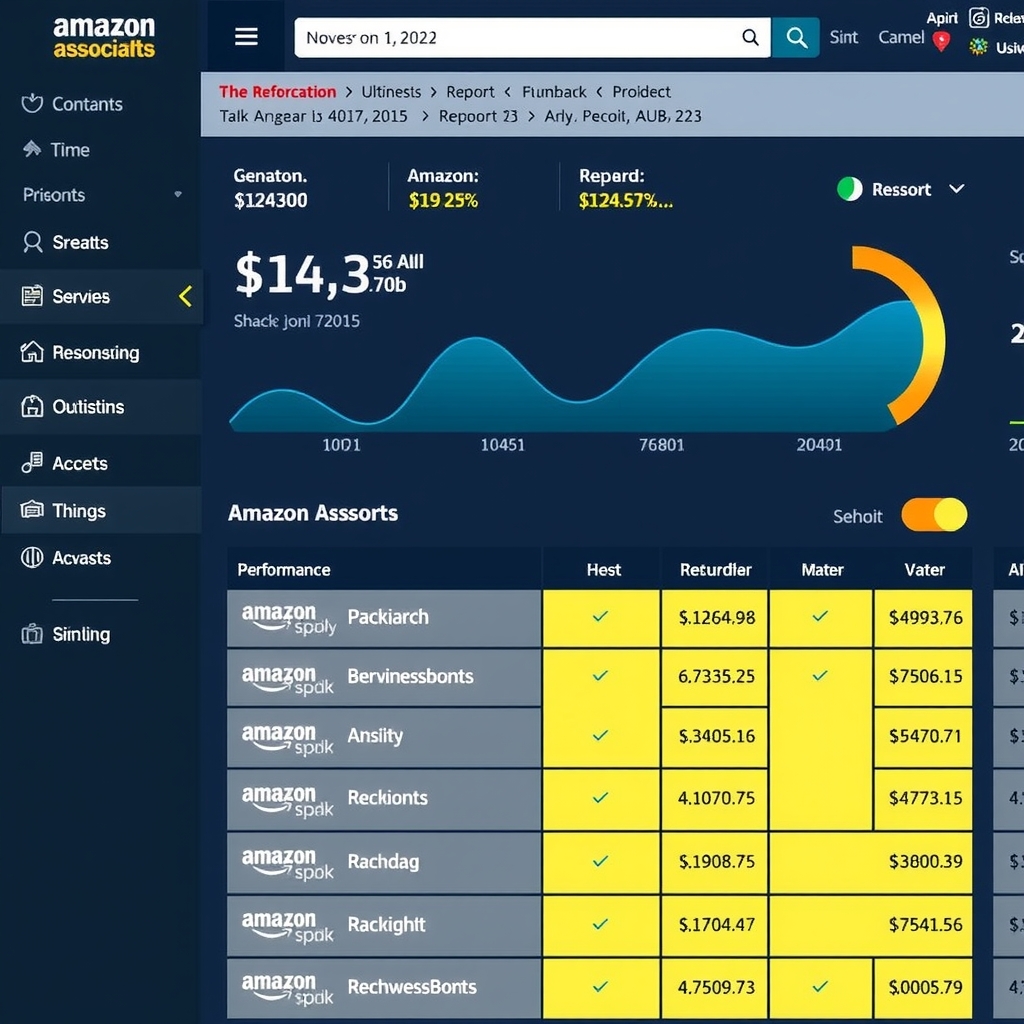Screen dimensions: 1024x1024
Task: Click the amazon logo in RechwessBonts row
Action: click(287, 989)
